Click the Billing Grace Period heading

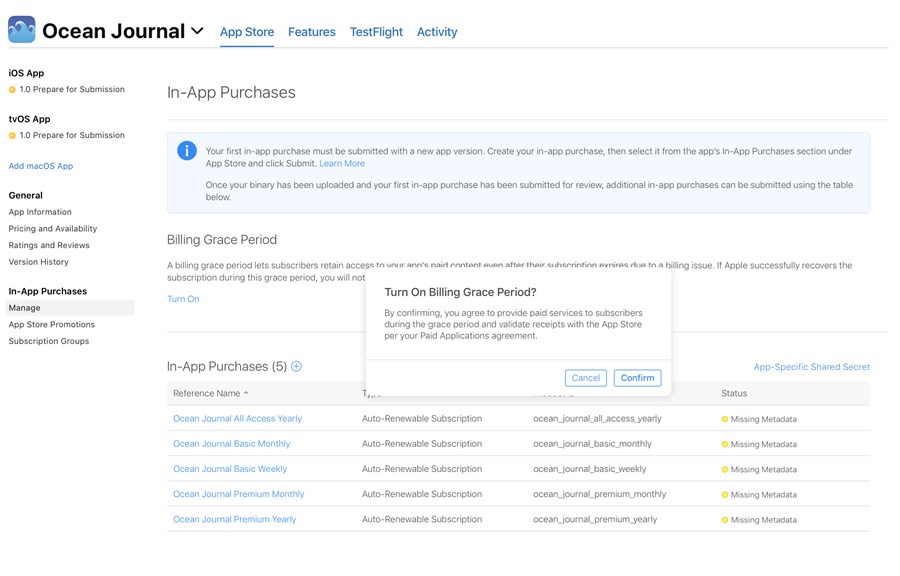tap(222, 240)
